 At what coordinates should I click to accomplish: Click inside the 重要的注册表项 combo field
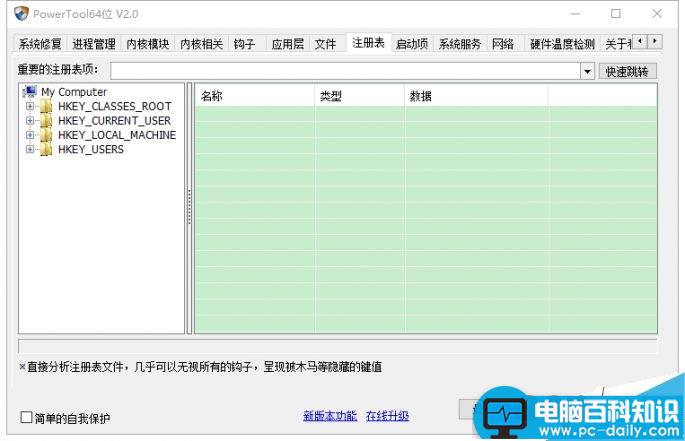coord(345,71)
